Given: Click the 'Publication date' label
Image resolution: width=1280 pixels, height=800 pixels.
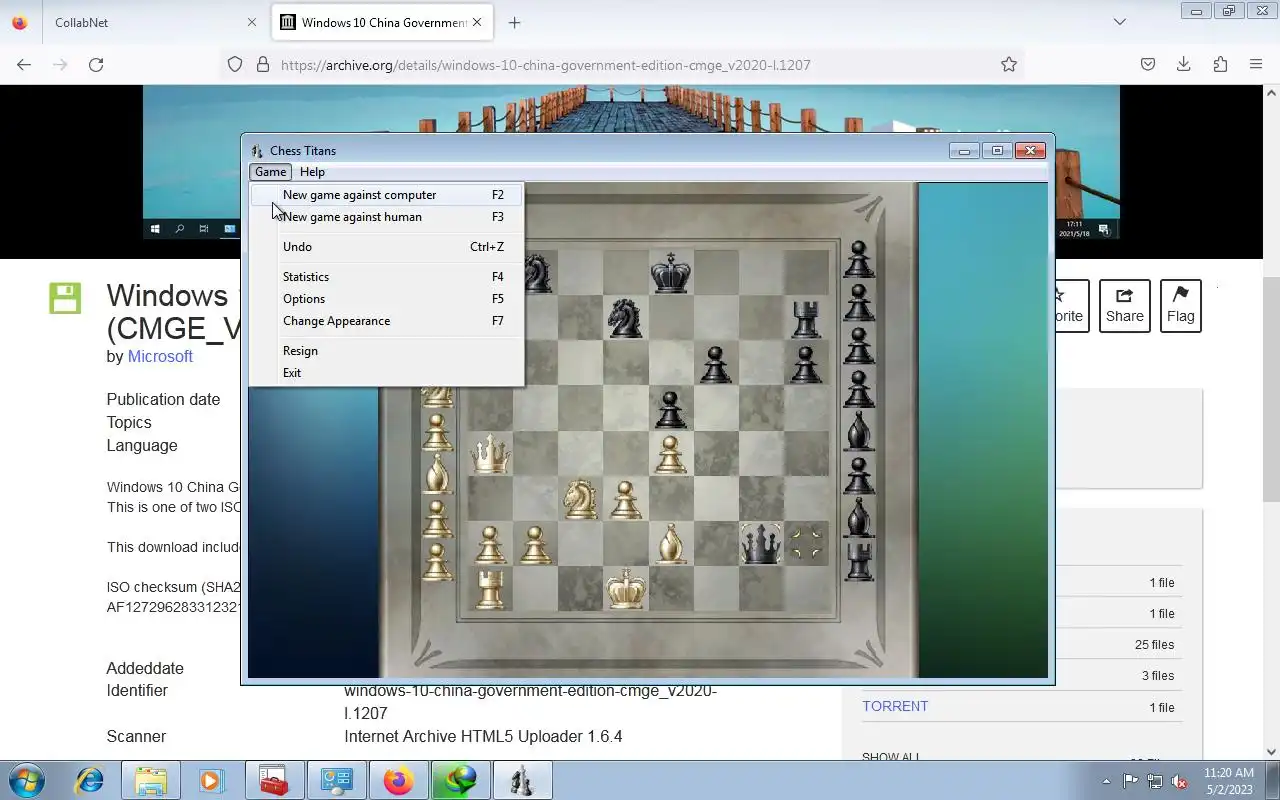Looking at the screenshot, I should [x=163, y=399].
